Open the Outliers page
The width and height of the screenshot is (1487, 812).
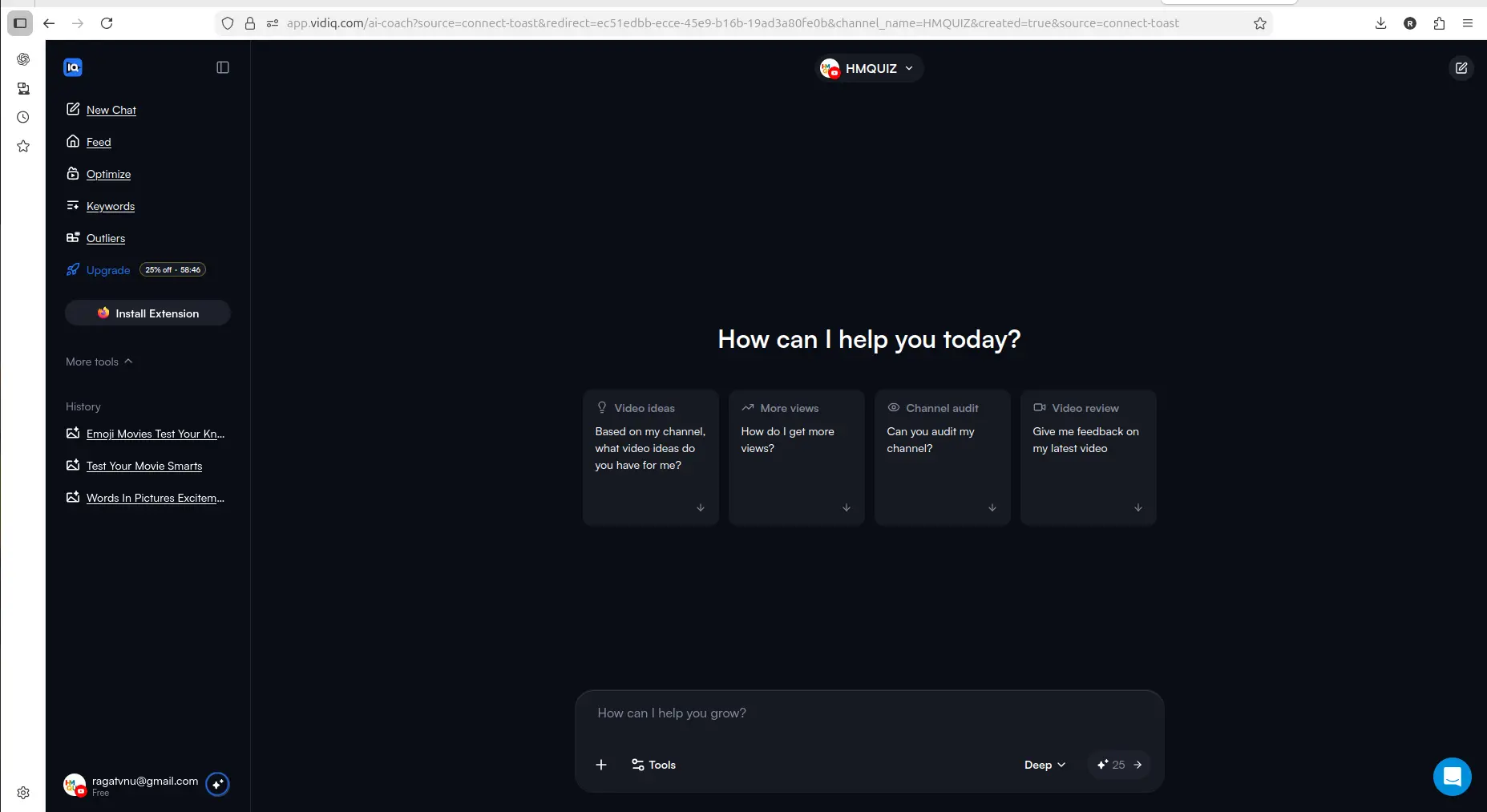95,238
